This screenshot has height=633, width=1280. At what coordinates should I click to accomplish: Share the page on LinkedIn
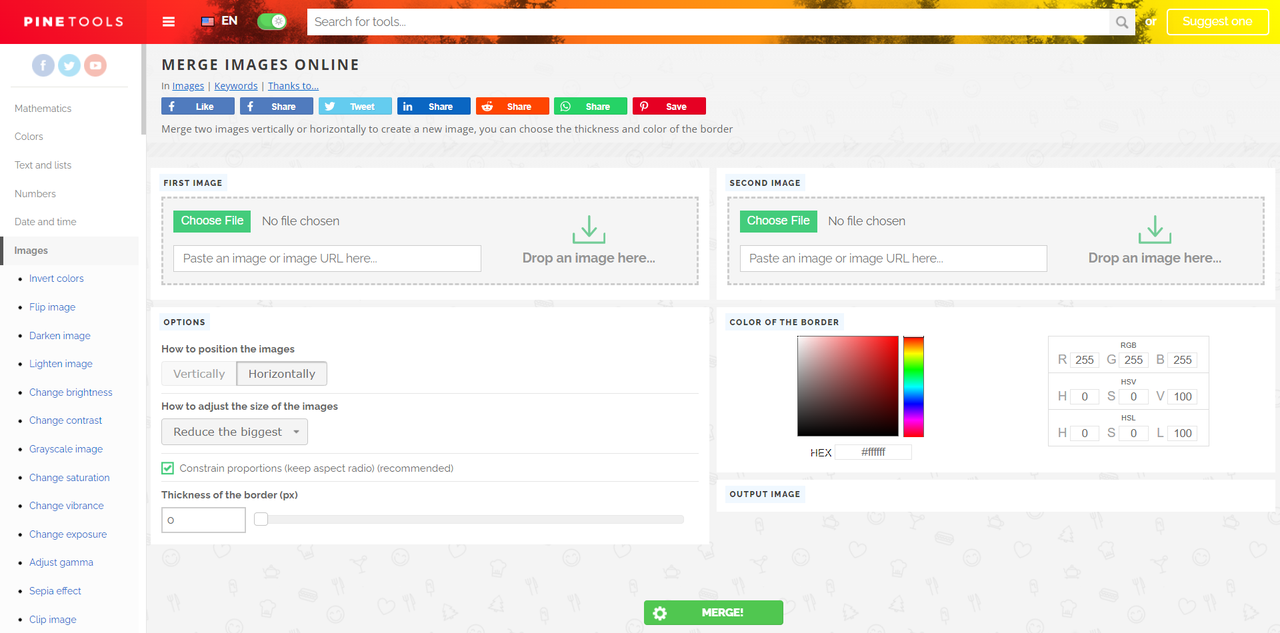[x=434, y=106]
